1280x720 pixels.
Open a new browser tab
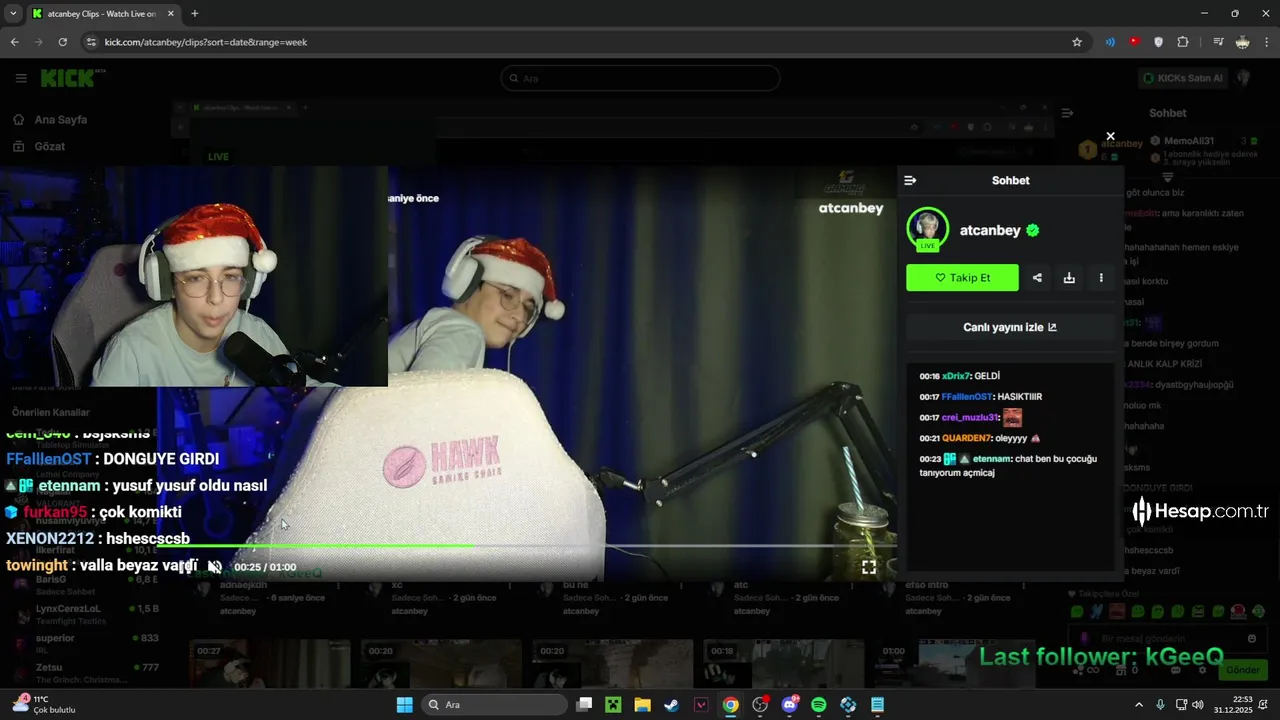pyautogui.click(x=194, y=14)
